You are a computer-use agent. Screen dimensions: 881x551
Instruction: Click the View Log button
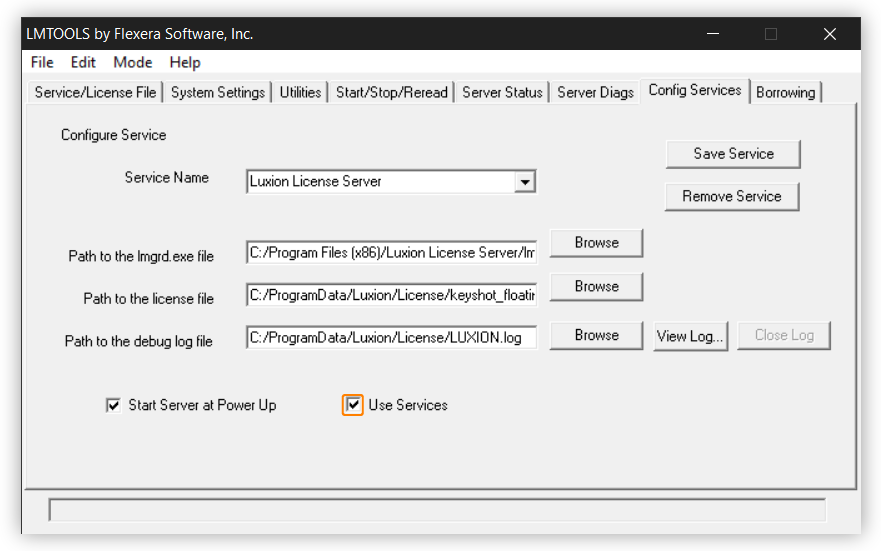coord(691,336)
